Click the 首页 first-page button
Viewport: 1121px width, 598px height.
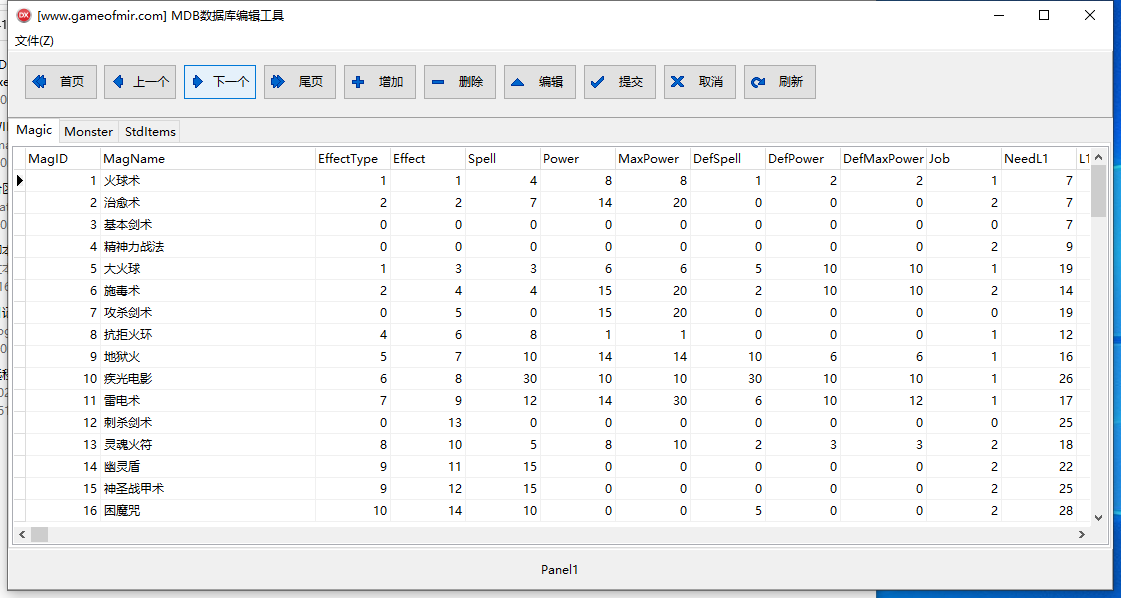(x=61, y=82)
